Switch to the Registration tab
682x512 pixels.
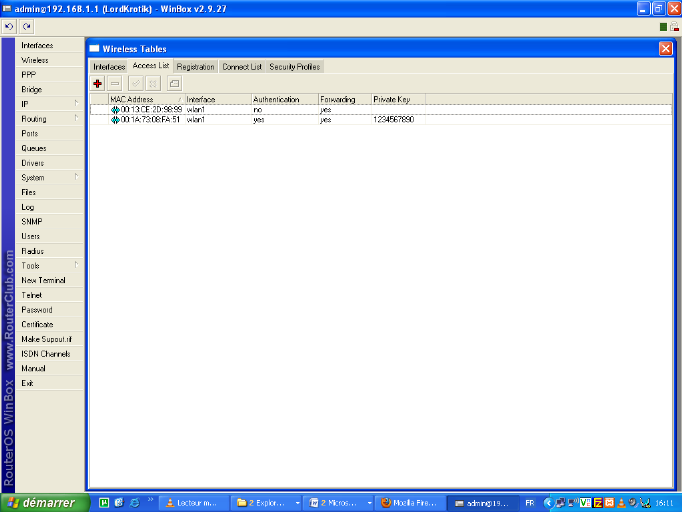pos(195,67)
